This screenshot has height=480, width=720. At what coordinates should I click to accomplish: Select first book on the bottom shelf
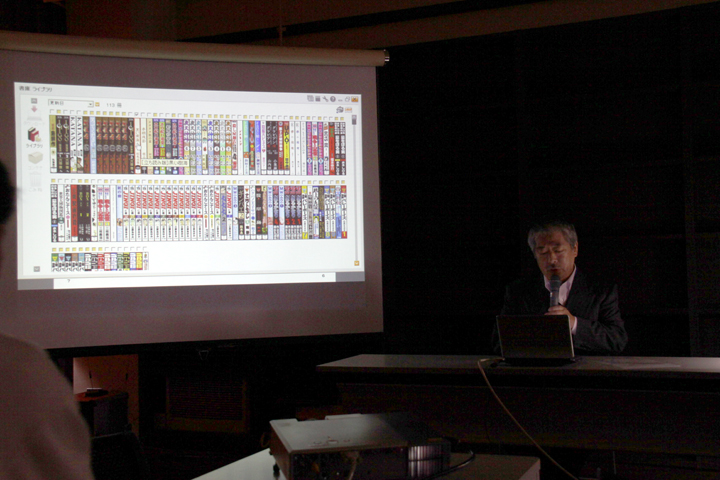(x=55, y=262)
